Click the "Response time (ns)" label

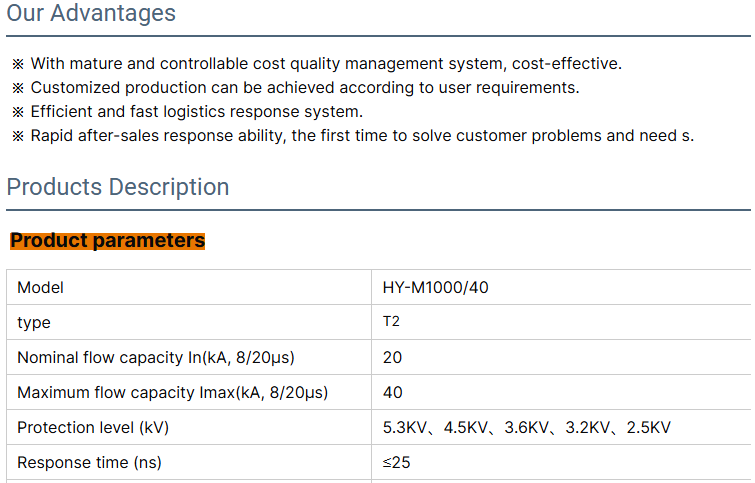point(89,463)
